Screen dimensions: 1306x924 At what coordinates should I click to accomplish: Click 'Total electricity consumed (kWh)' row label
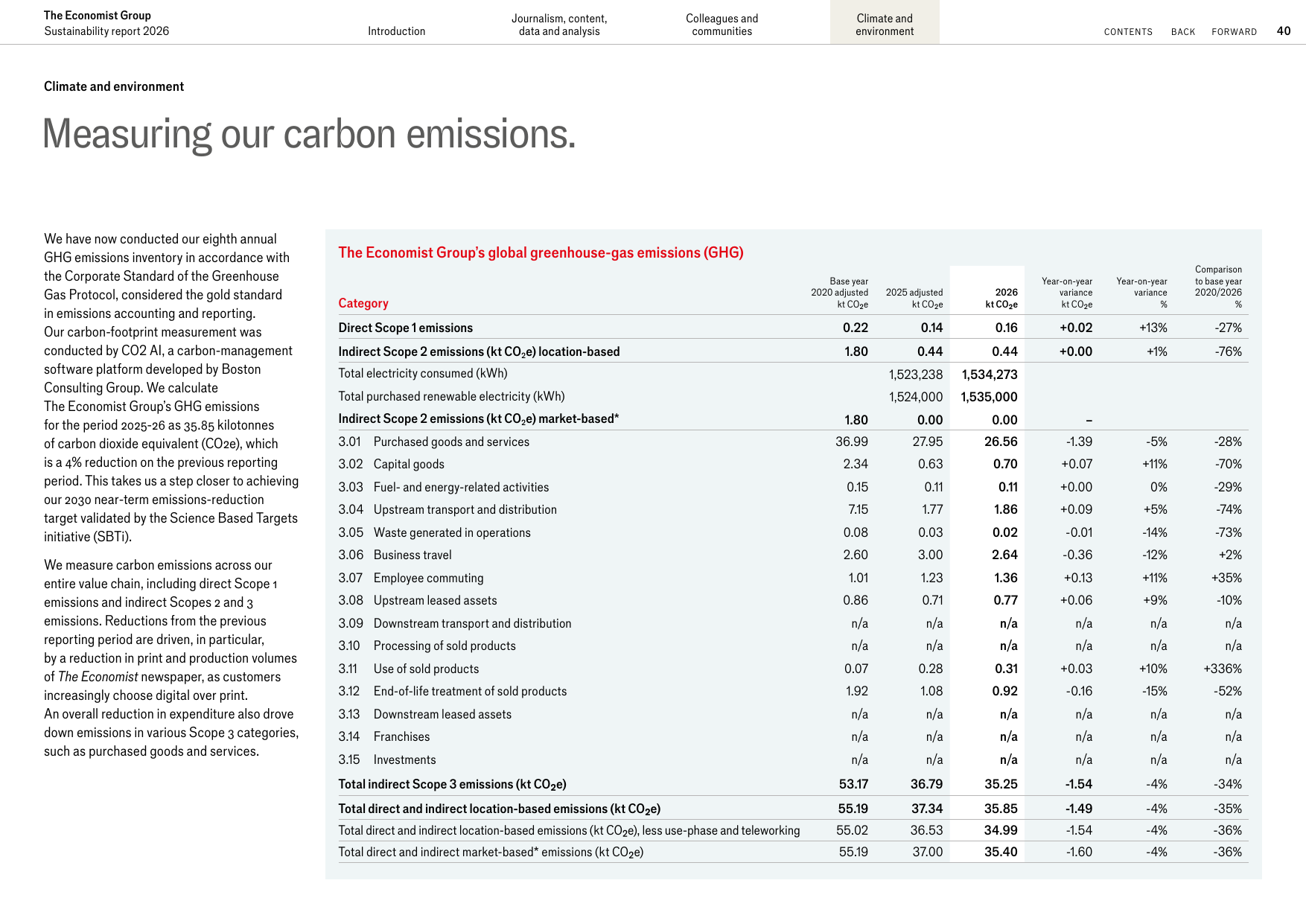(423, 374)
